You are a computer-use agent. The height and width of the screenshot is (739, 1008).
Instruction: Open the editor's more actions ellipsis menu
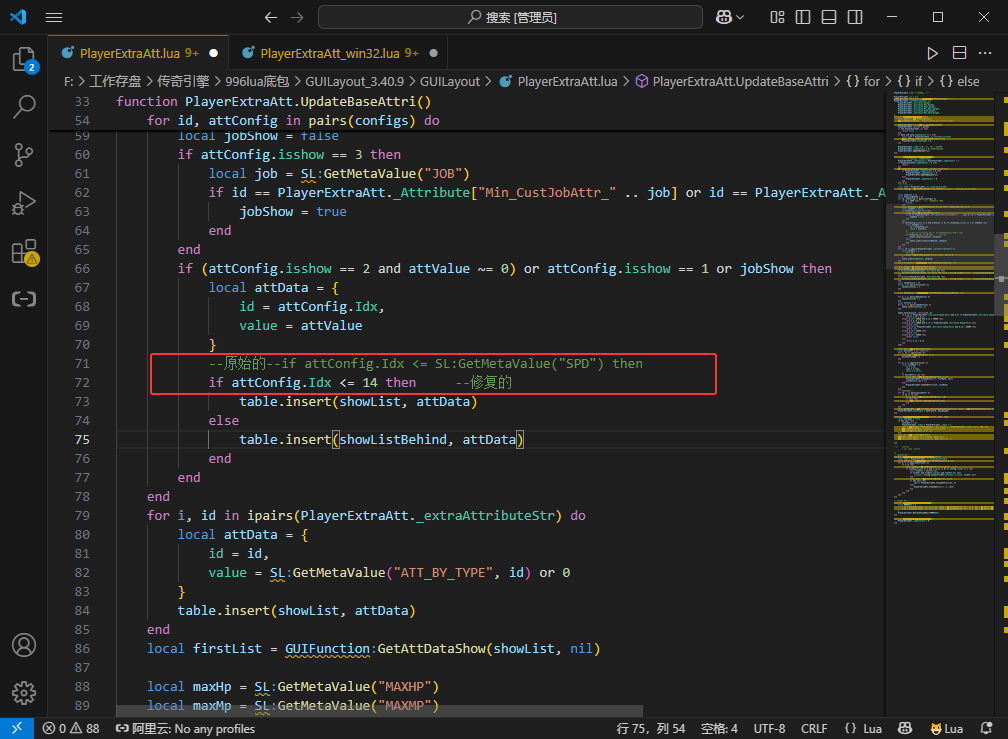[986, 53]
